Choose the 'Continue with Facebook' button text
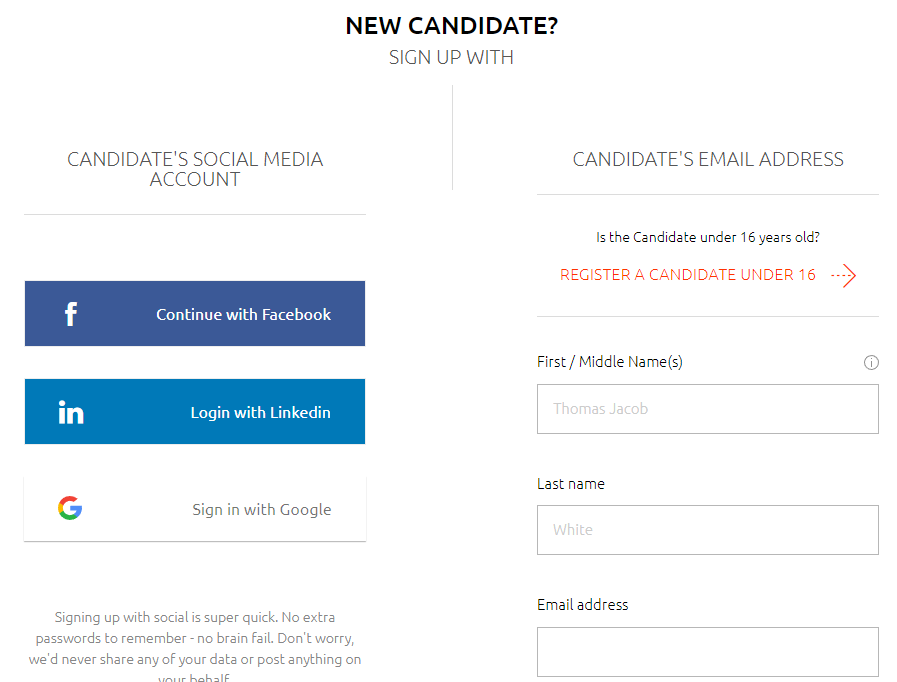Image resolution: width=897 pixels, height=682 pixels. [243, 314]
